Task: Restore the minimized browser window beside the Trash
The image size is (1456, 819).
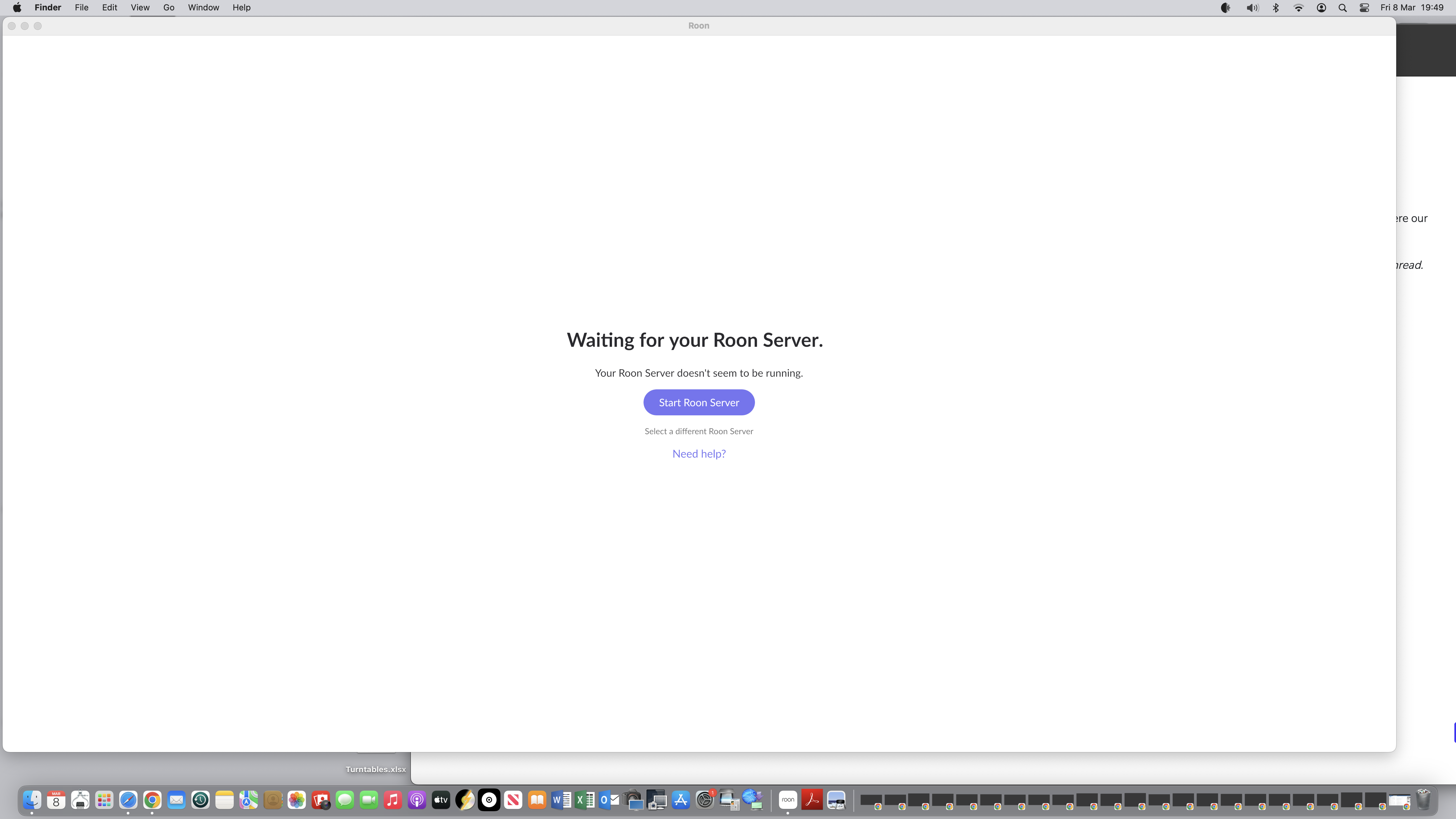Action: point(1399,801)
